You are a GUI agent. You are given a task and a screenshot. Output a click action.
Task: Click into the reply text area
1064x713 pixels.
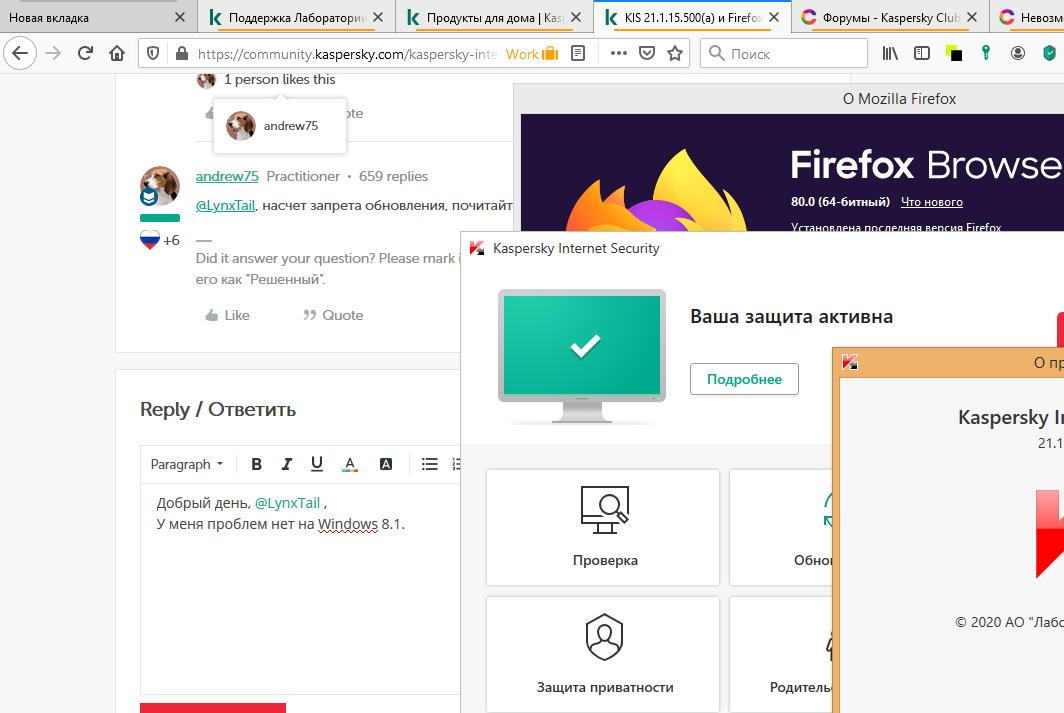pyautogui.click(x=301, y=589)
